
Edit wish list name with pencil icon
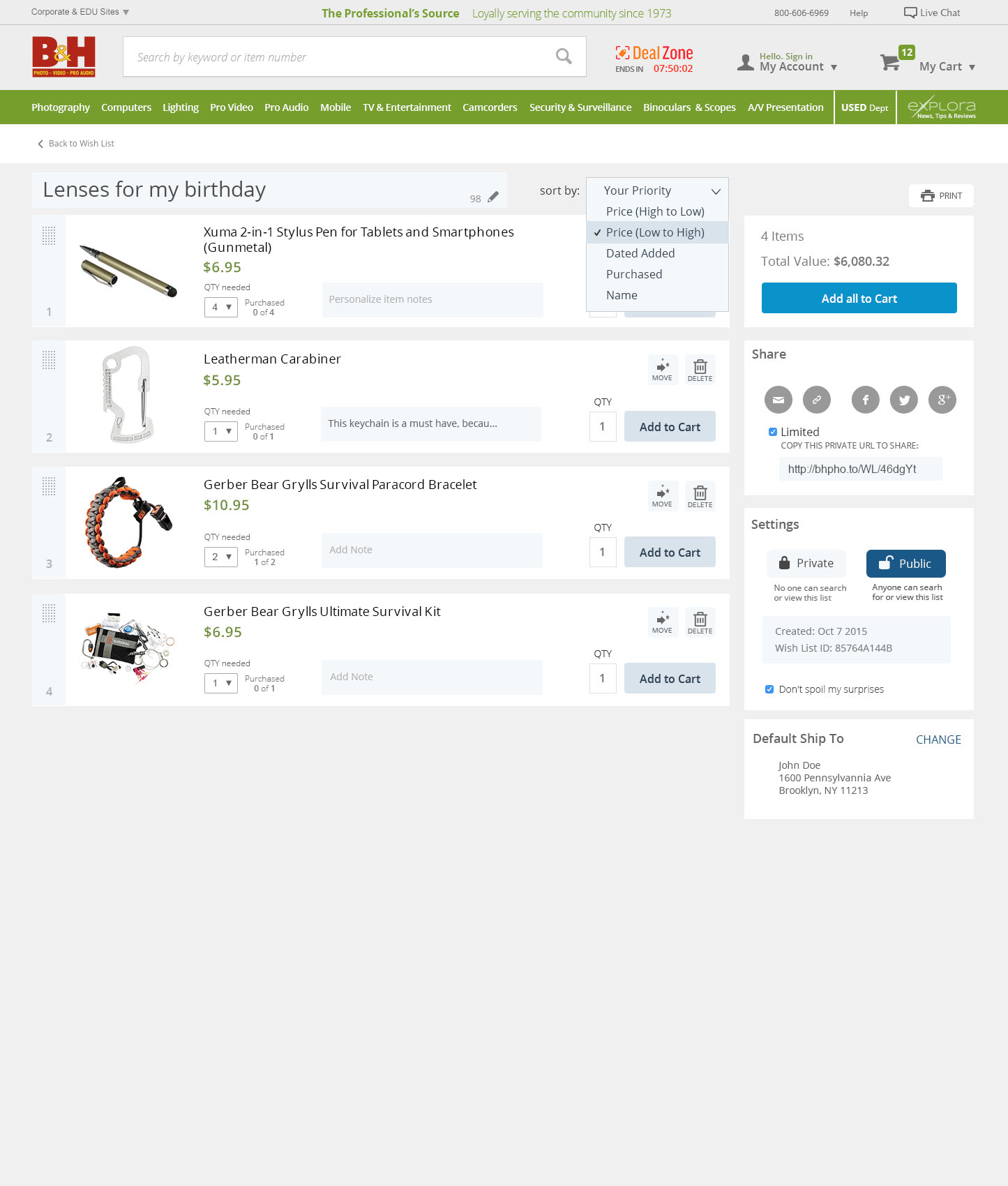(493, 197)
